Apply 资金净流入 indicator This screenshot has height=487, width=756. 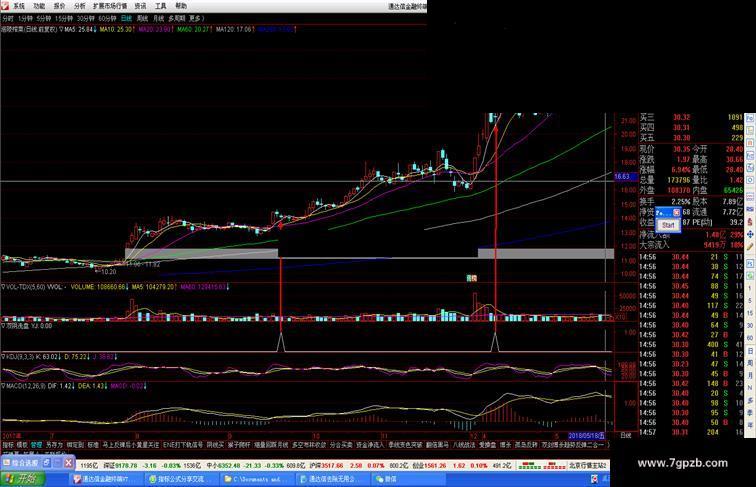[x=368, y=445]
